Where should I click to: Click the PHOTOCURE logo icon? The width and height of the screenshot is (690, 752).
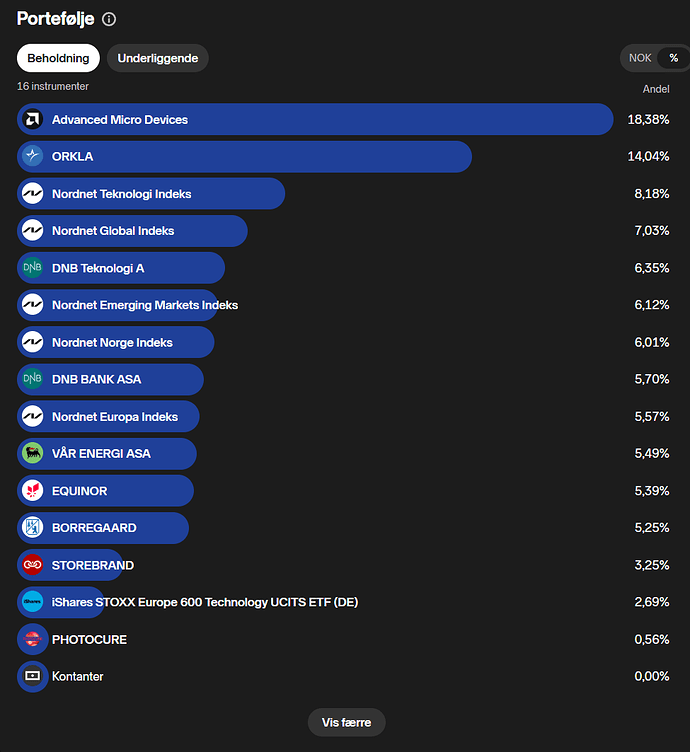point(32,639)
